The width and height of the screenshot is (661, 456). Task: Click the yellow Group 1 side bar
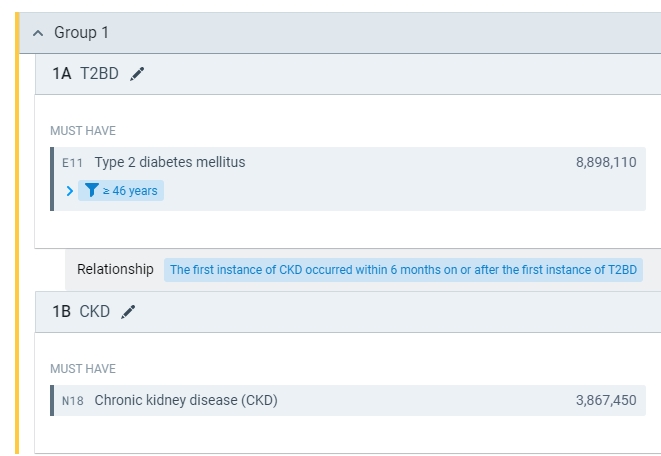[x=17, y=240]
